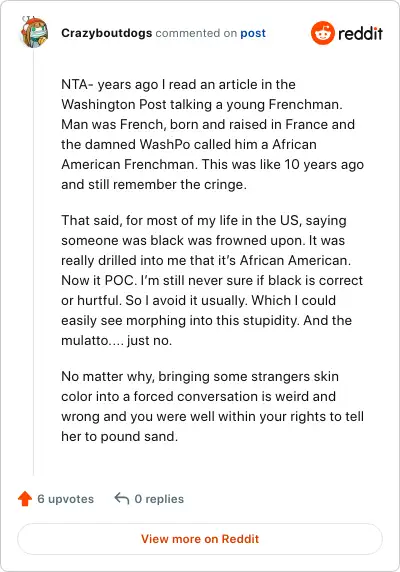
Task: Click the final line "her to pound sand."
Action: click(x=120, y=436)
